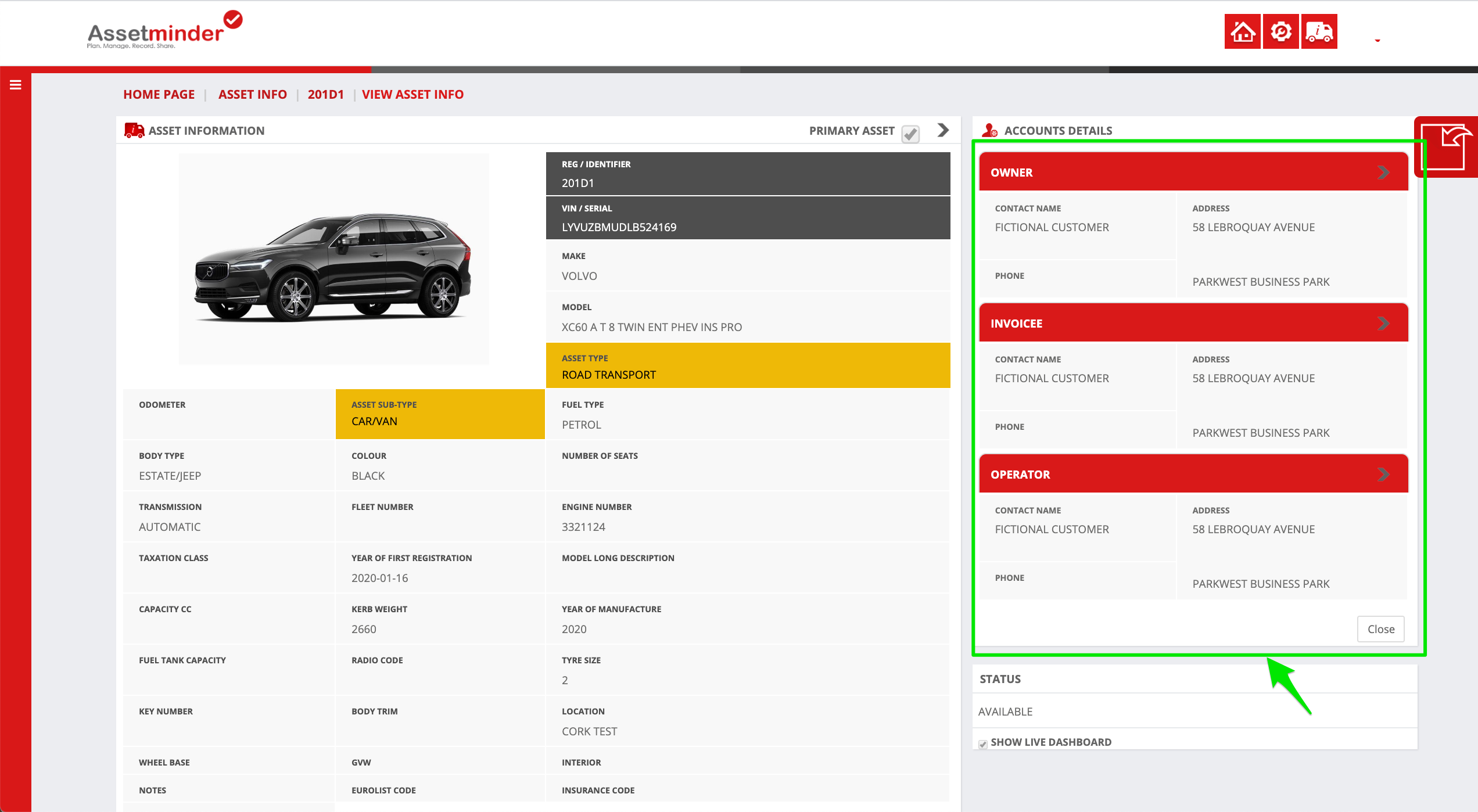Click the Model XC60 A T 8 value

pyautogui.click(x=651, y=327)
